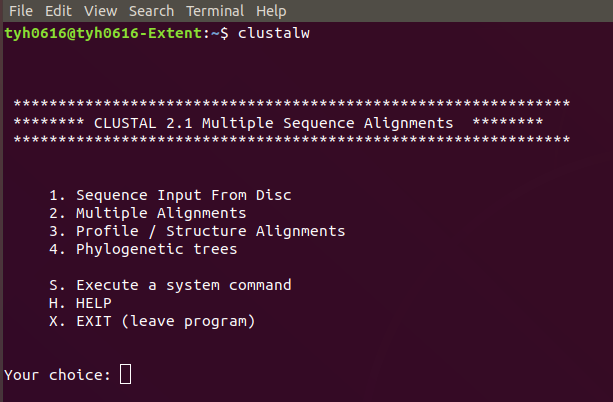613x402 pixels.
Task: Click the green tyh0616@tyh0616-Extent prompt
Action: point(103,33)
